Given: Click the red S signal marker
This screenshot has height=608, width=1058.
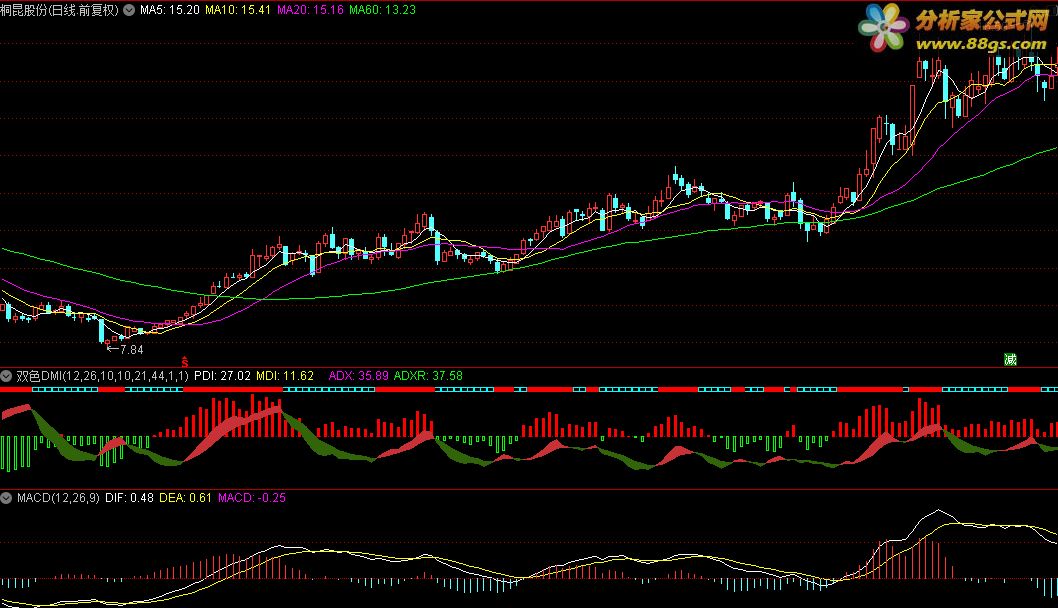Looking at the screenshot, I should pyautogui.click(x=185, y=362).
